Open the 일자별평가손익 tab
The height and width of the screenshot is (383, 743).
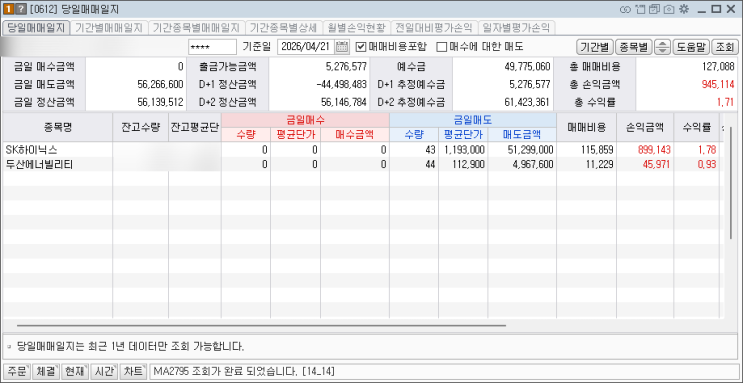coord(516,27)
